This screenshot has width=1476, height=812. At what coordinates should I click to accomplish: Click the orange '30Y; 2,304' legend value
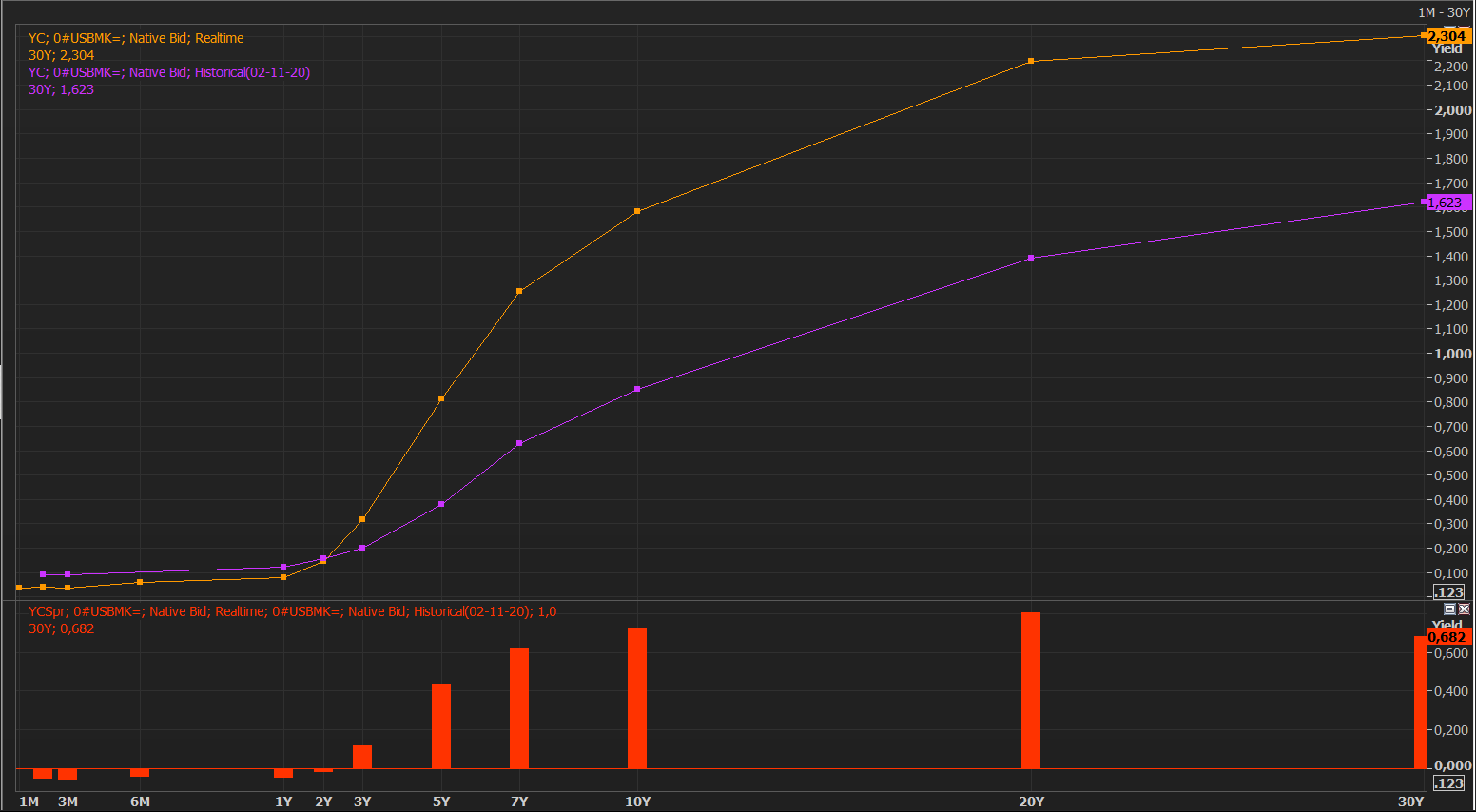pos(61,55)
